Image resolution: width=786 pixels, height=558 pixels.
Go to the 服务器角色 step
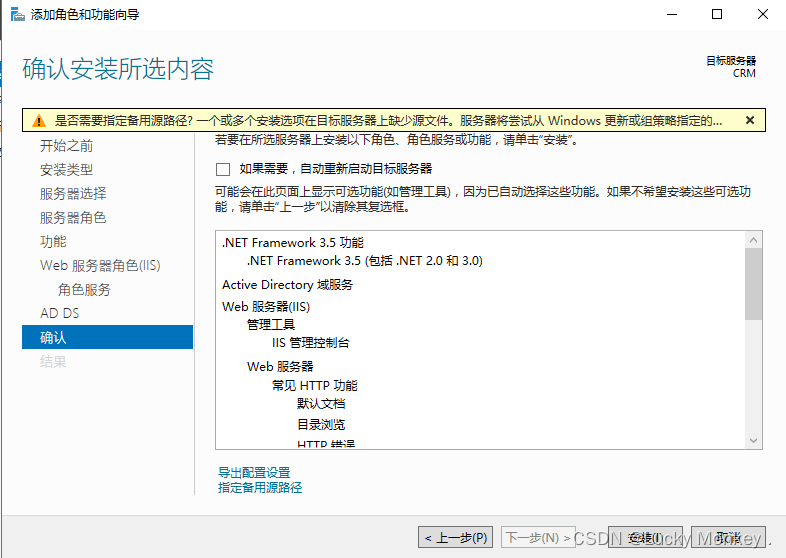click(73, 218)
